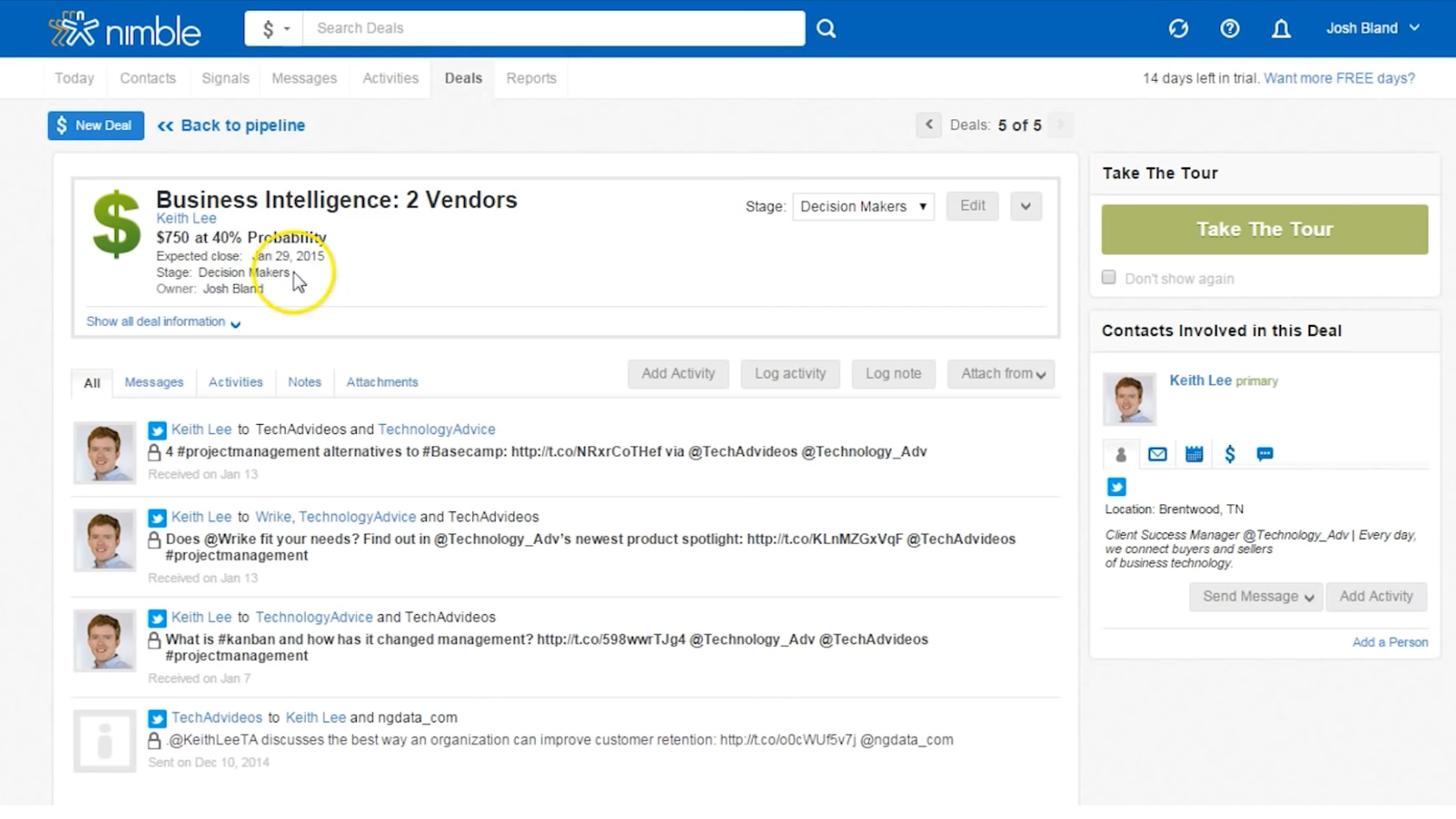The height and width of the screenshot is (819, 1456).
Task: Start the Take The Tour green button
Action: [x=1265, y=229]
